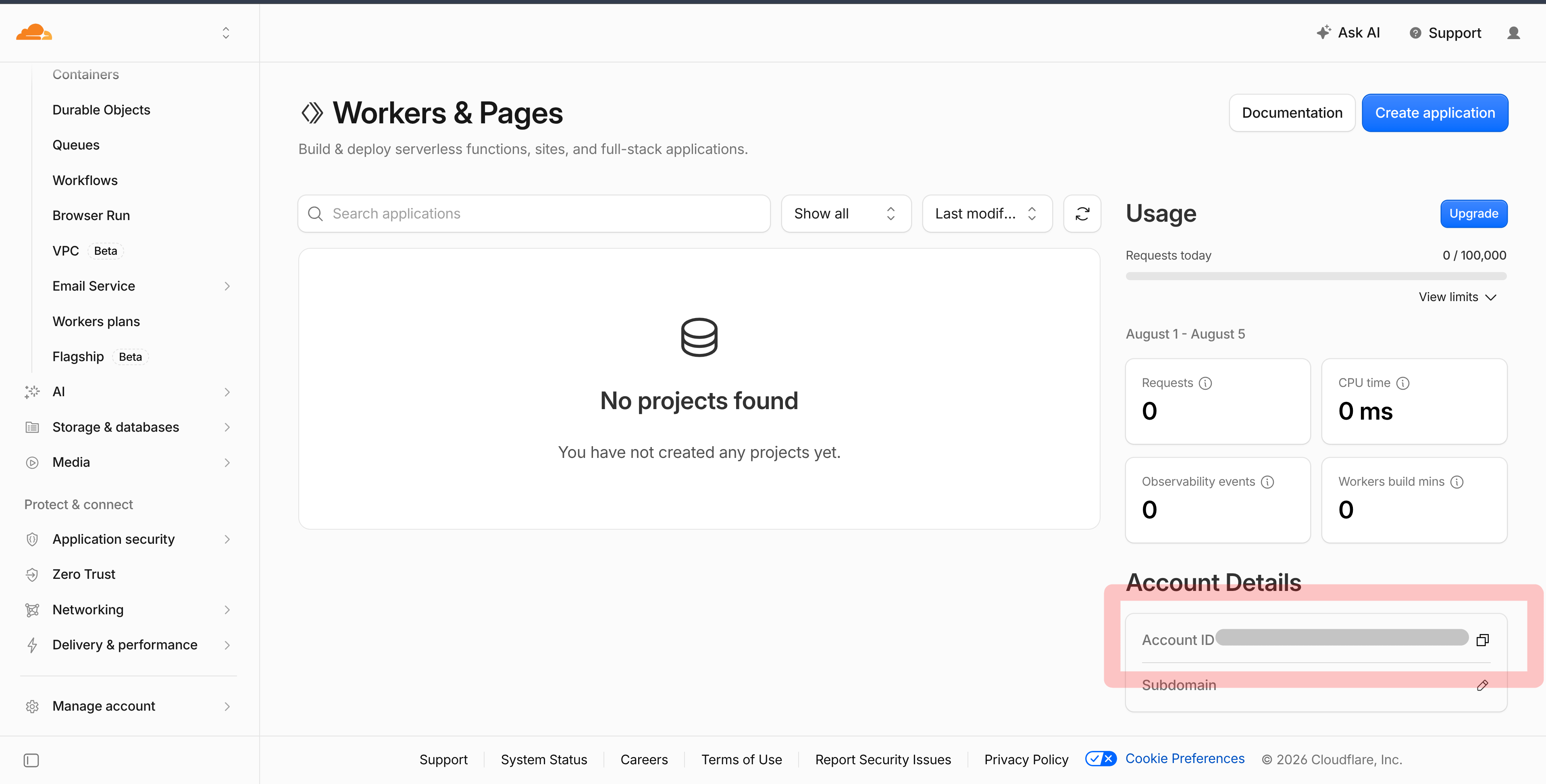
Task: Open Privacy Policy link
Action: click(1026, 760)
